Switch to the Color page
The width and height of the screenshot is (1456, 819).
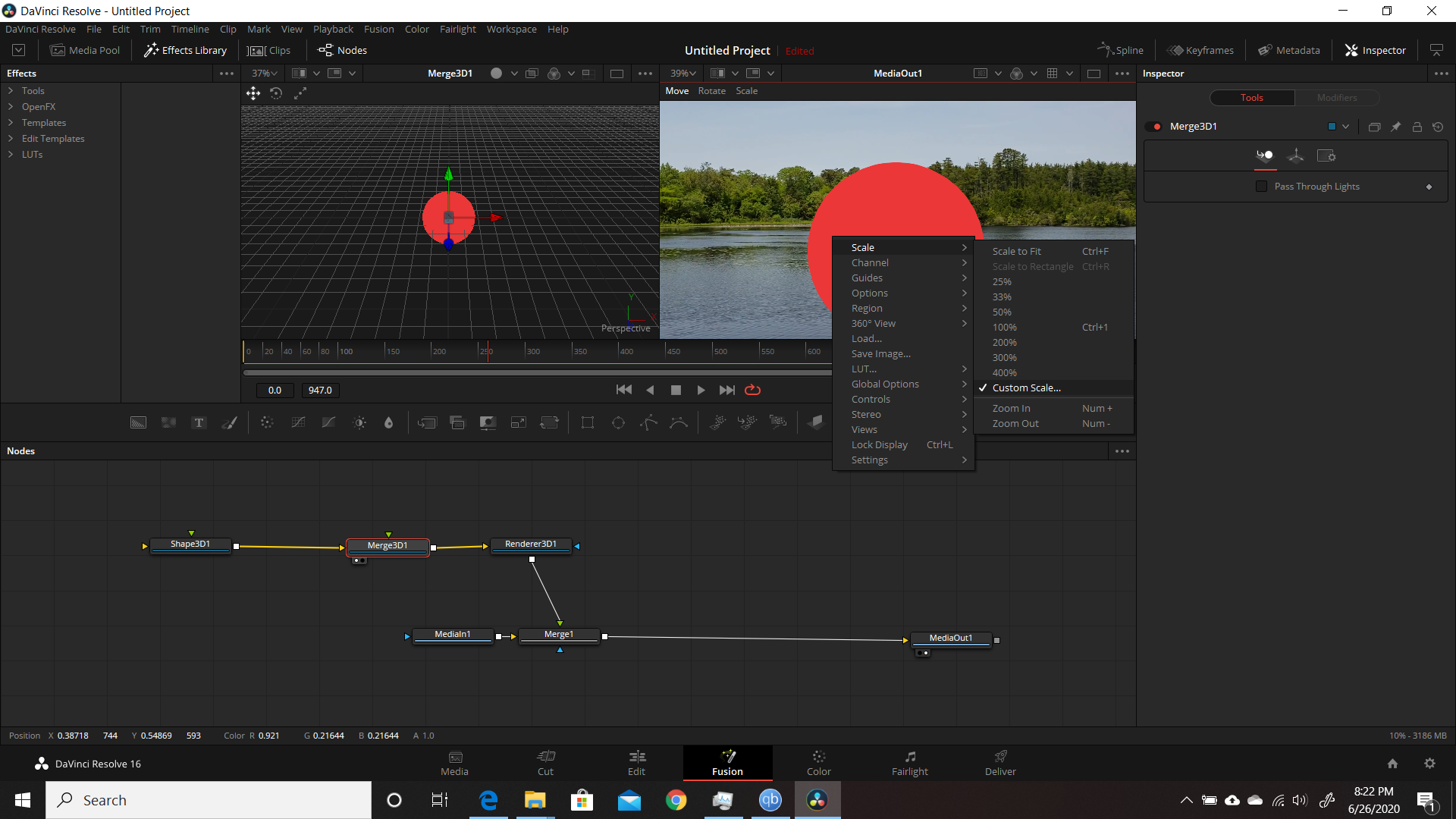pyautogui.click(x=818, y=763)
